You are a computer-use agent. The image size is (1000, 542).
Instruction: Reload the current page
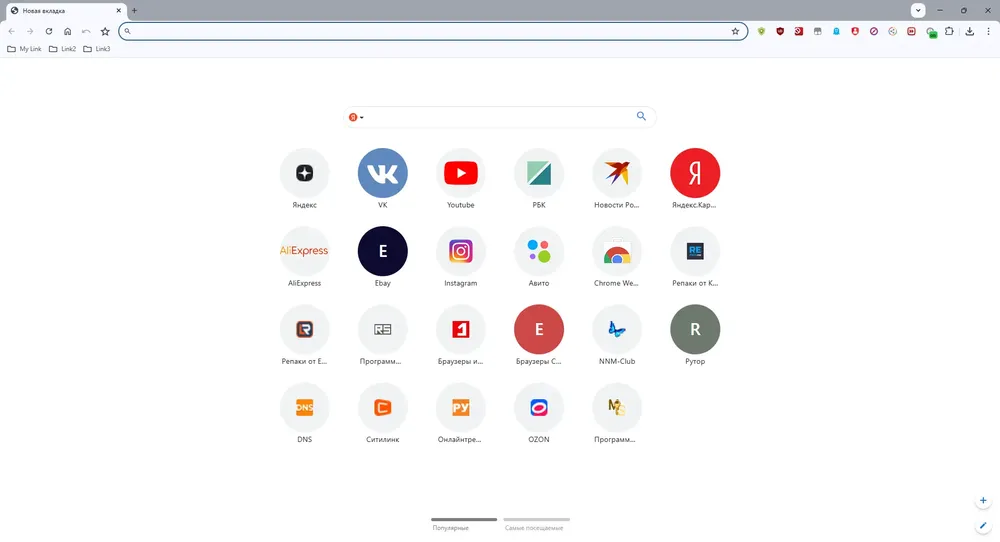pyautogui.click(x=48, y=31)
